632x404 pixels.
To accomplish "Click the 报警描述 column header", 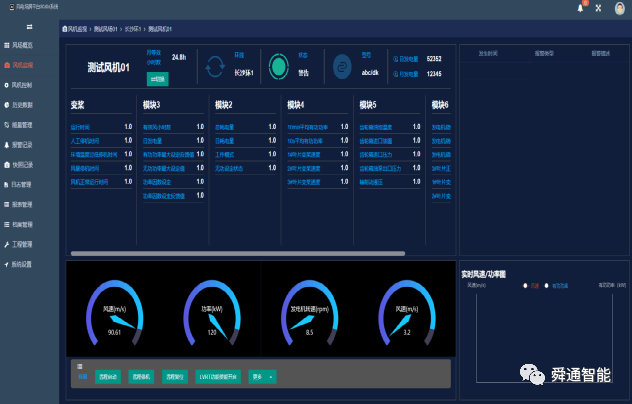I will (x=601, y=53).
